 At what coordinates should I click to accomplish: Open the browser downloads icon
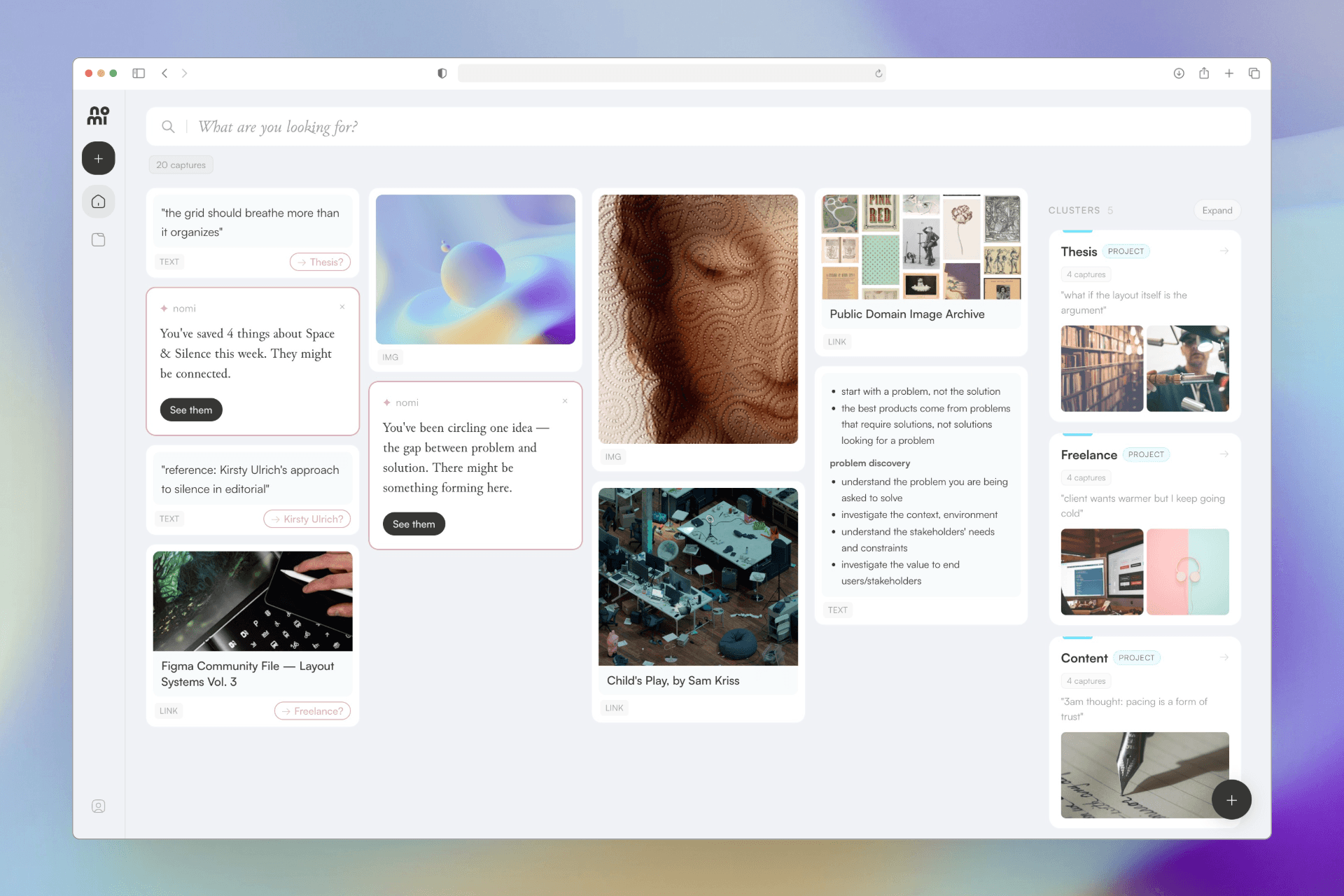coord(1179,73)
